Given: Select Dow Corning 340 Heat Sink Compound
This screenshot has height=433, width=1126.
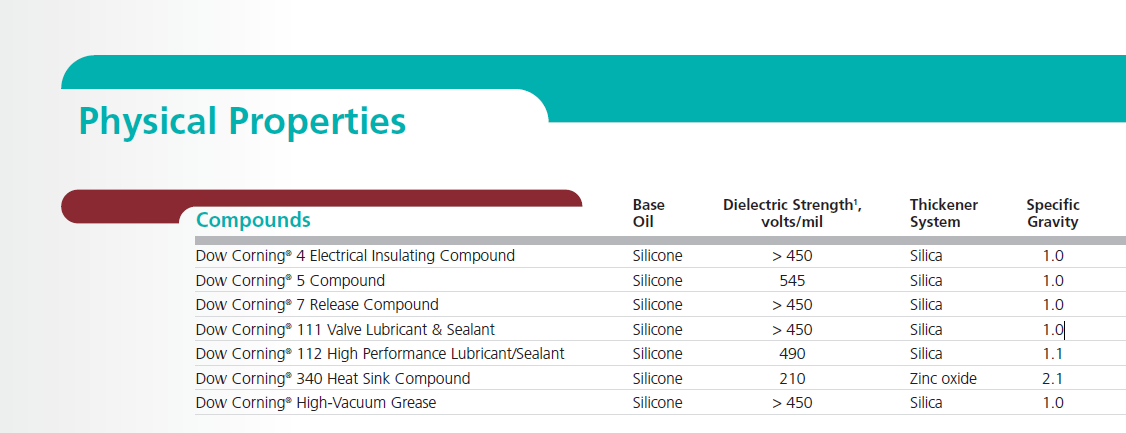Looking at the screenshot, I should click(332, 378).
